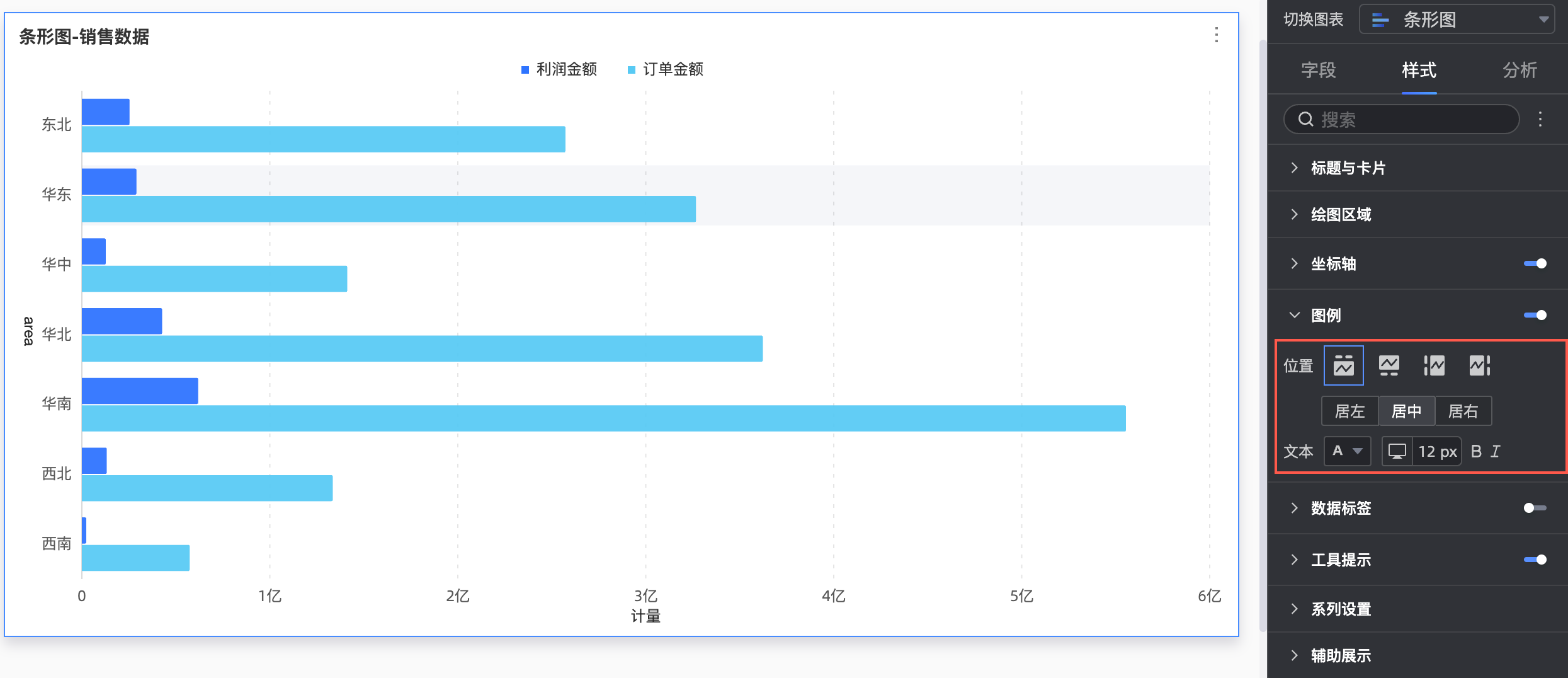
Task: Turn off the 工具提示 tooltip switch
Action: tap(1535, 560)
